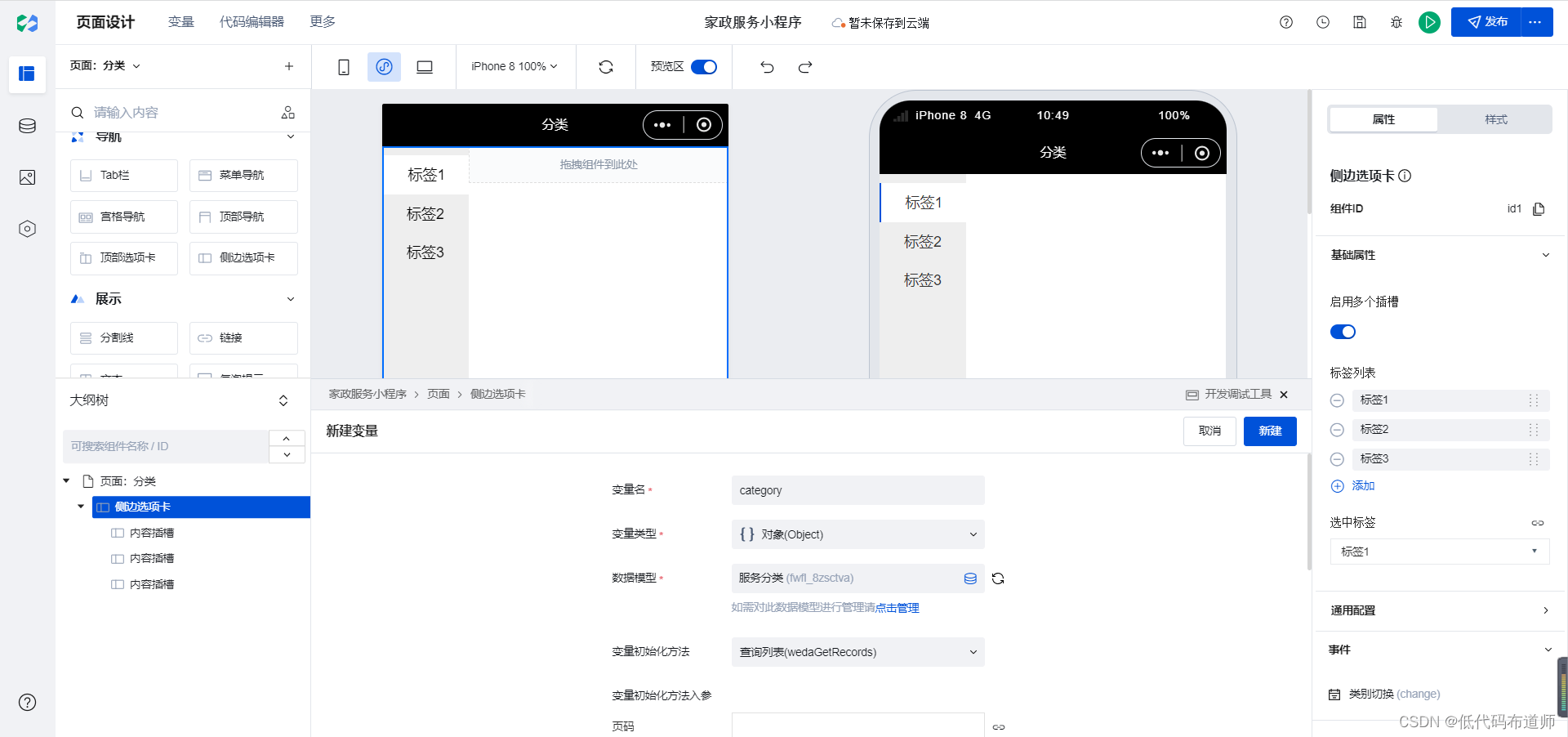This screenshot has height=737, width=1568.
Task: Select the desktop PC device view
Action: pyautogui.click(x=425, y=67)
